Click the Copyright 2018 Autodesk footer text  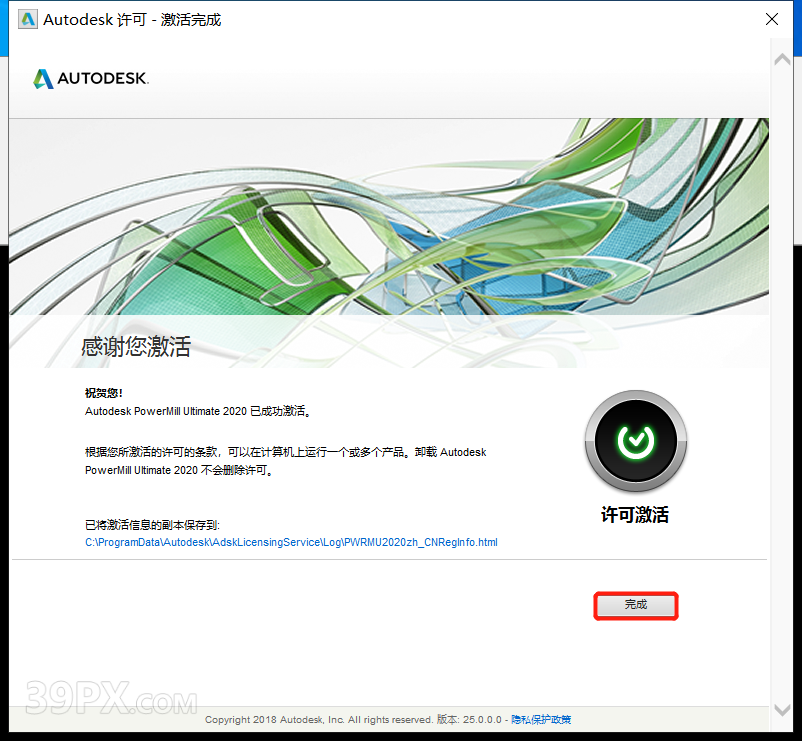click(x=319, y=720)
